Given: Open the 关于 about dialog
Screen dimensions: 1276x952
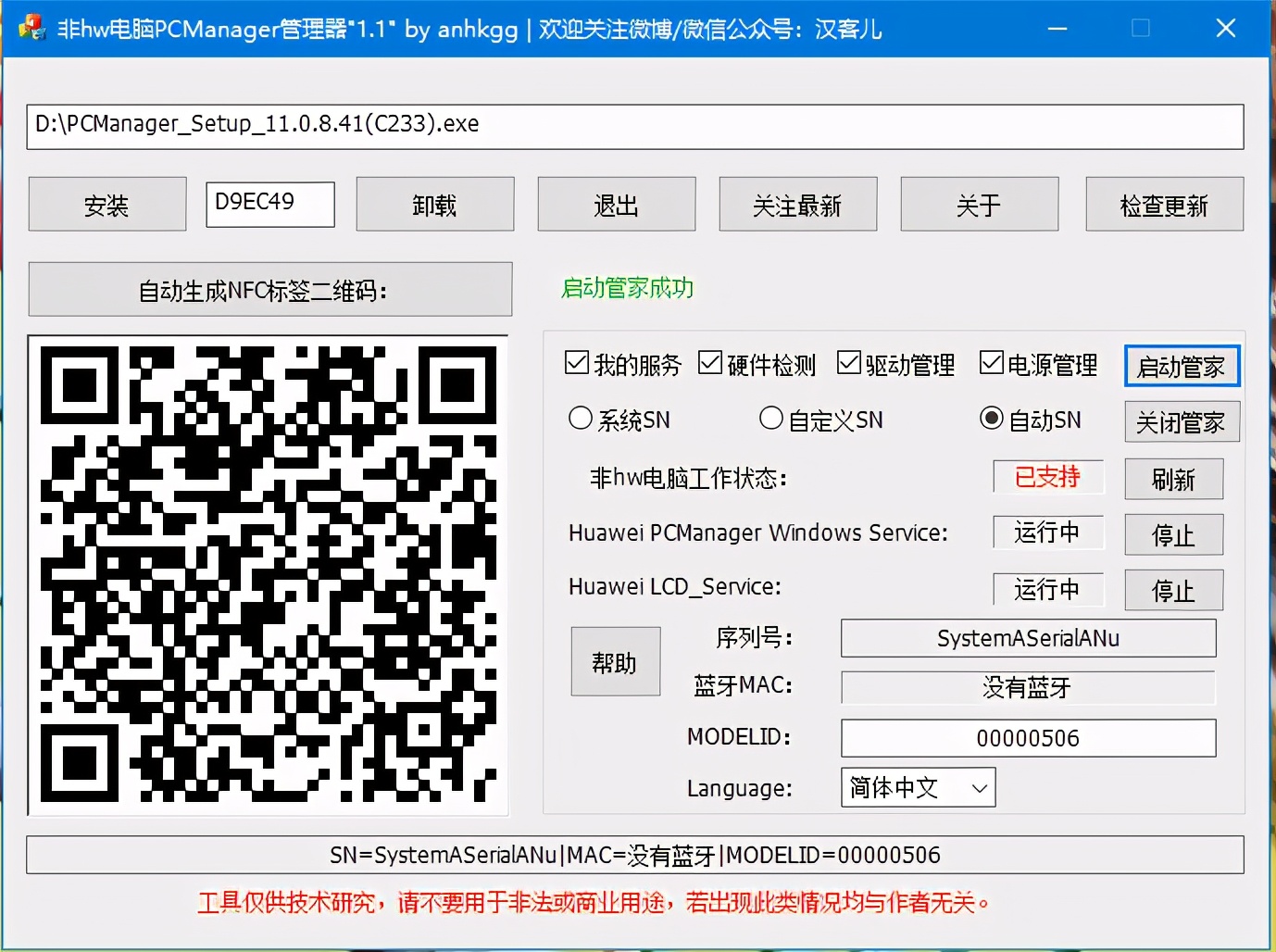Looking at the screenshot, I should [x=979, y=204].
